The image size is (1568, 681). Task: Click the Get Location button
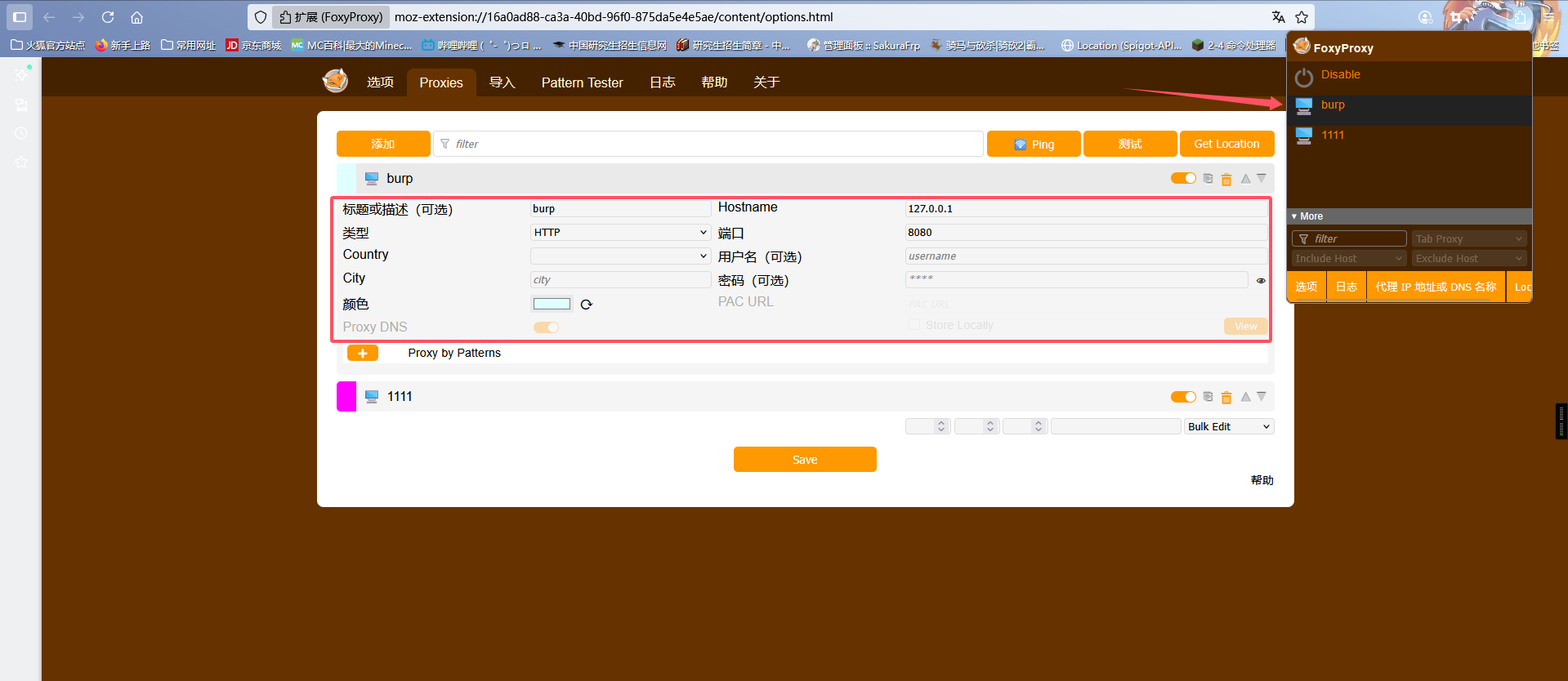click(x=1226, y=144)
